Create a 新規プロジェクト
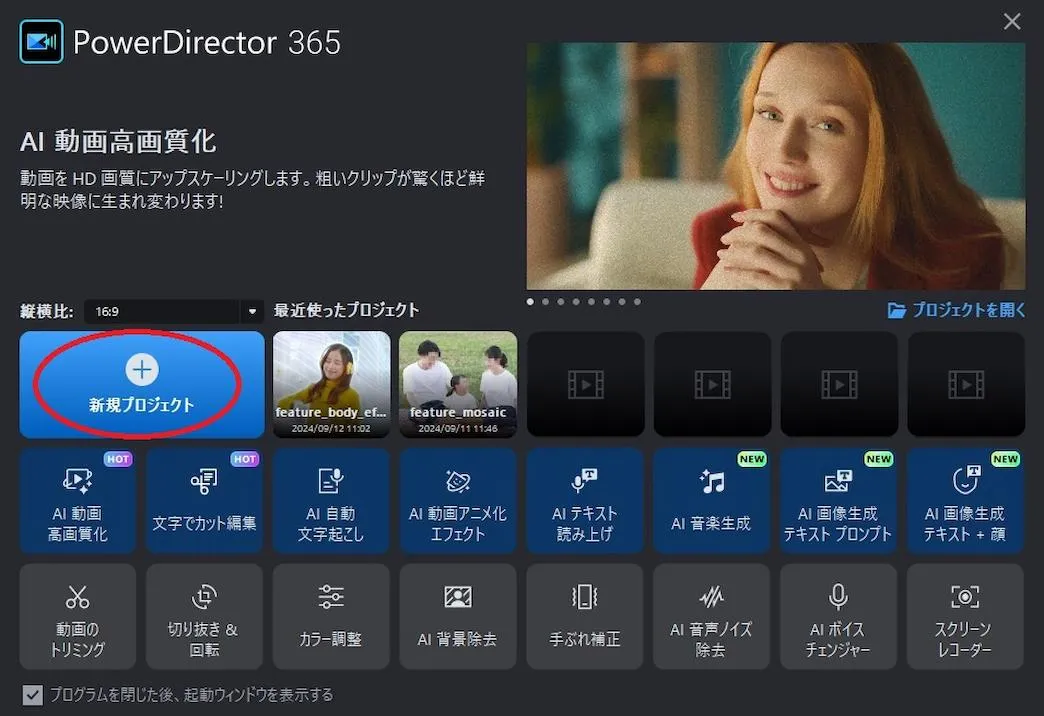The image size is (1044, 716). tap(141, 384)
